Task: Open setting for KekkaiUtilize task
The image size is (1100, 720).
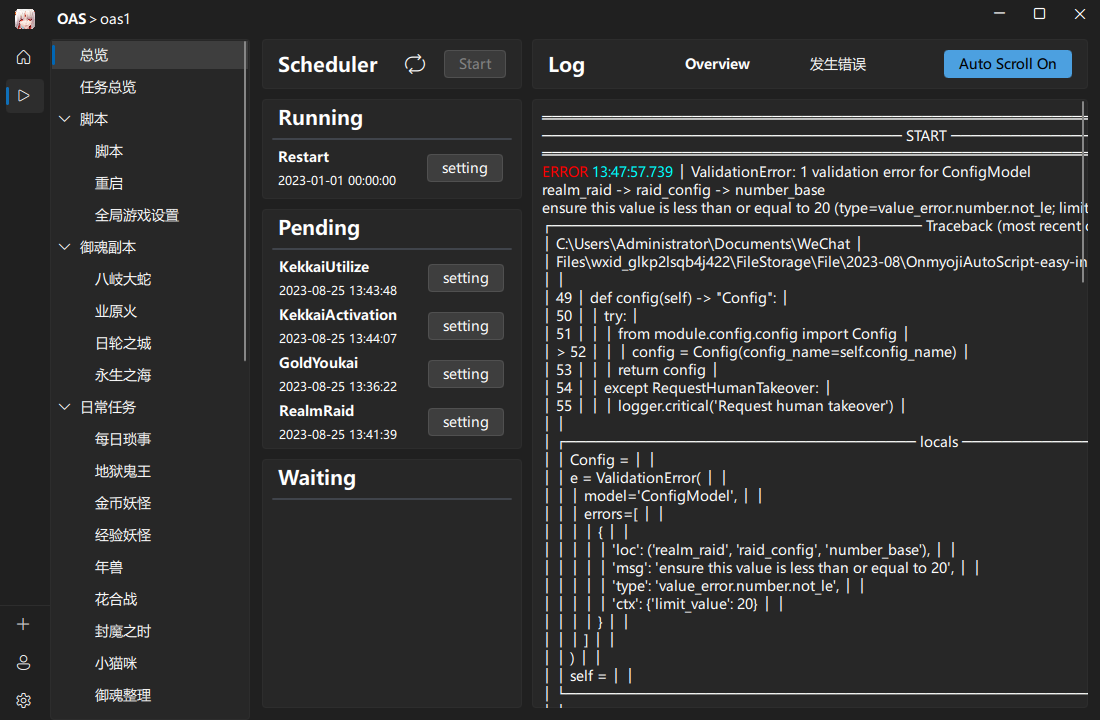Action: click(x=465, y=278)
